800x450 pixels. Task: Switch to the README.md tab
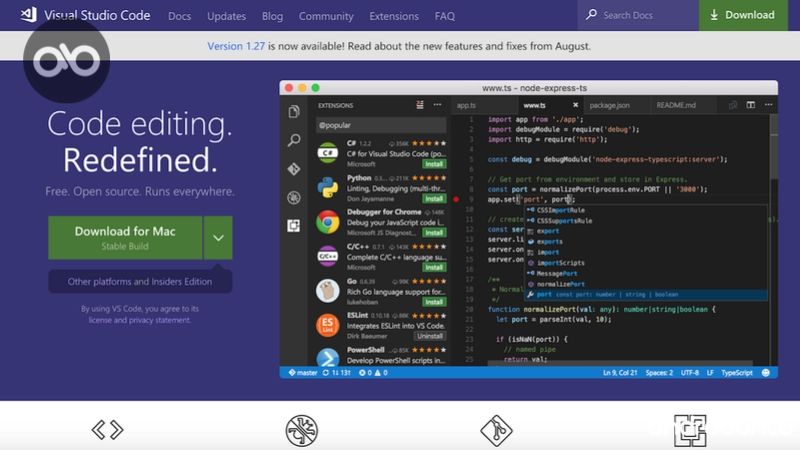(683, 105)
